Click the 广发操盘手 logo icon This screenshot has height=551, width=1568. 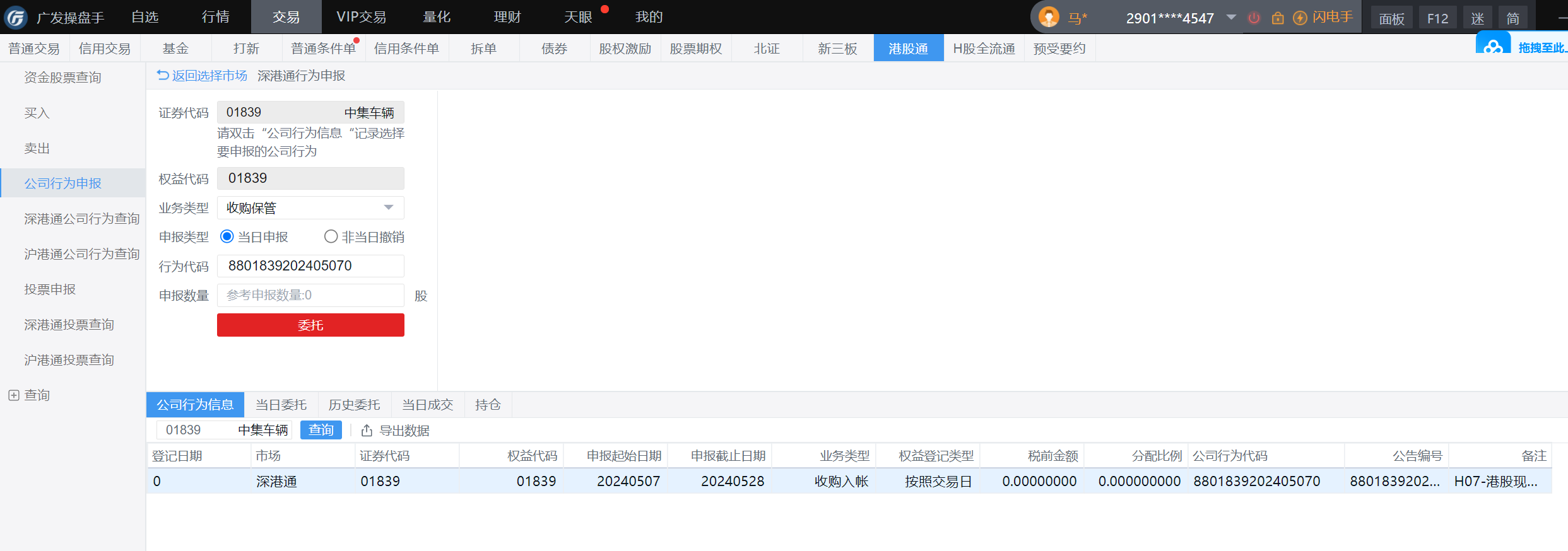16,17
